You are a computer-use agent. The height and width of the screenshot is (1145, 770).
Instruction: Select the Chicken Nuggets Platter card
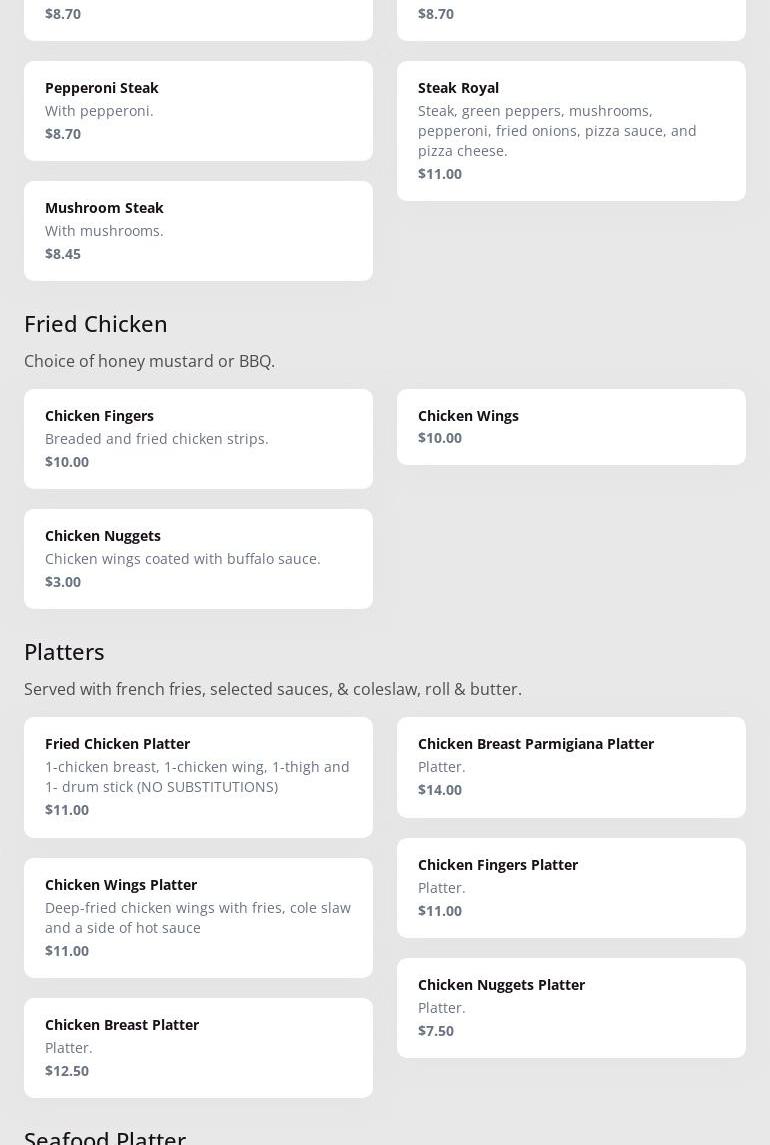[x=571, y=1007]
